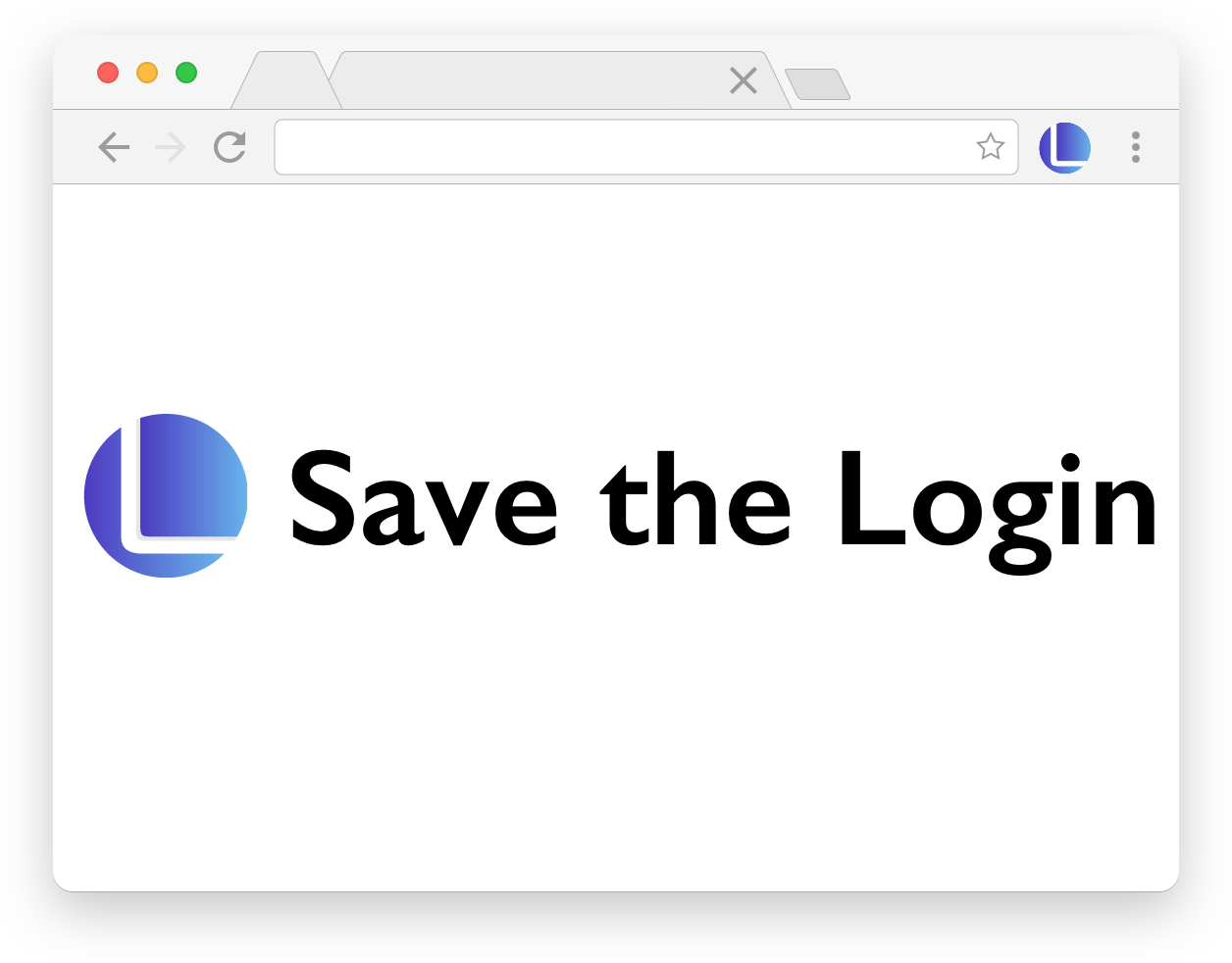Click the red close window button

[x=108, y=73]
